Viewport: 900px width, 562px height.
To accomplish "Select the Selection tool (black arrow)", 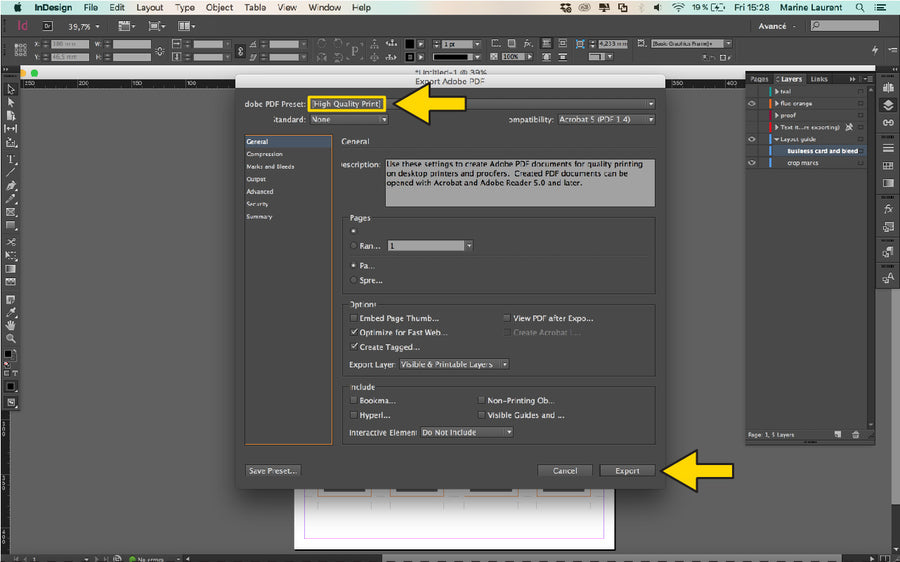I will (x=10, y=90).
